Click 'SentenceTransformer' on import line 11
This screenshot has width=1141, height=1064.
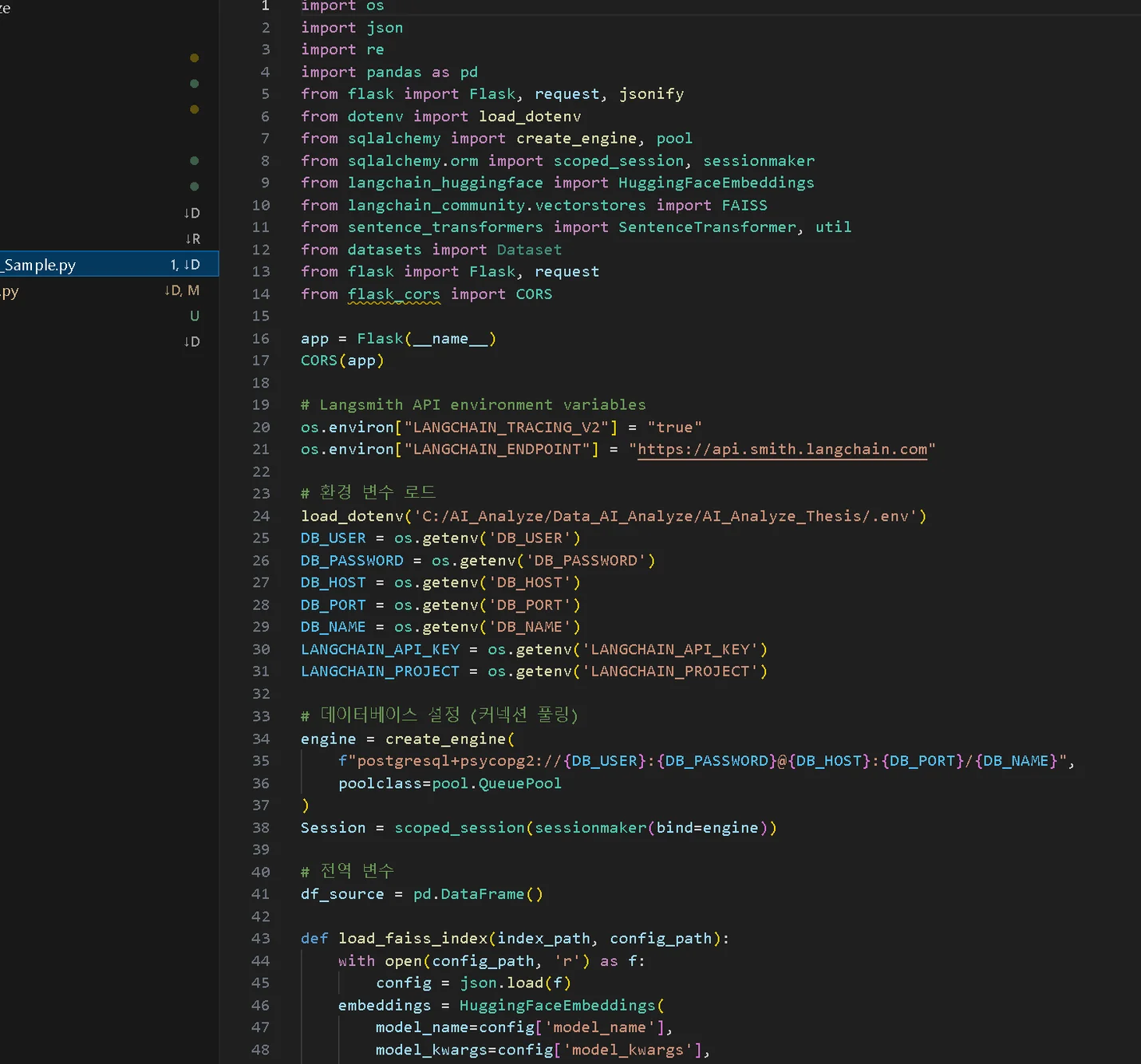pyautogui.click(x=708, y=227)
